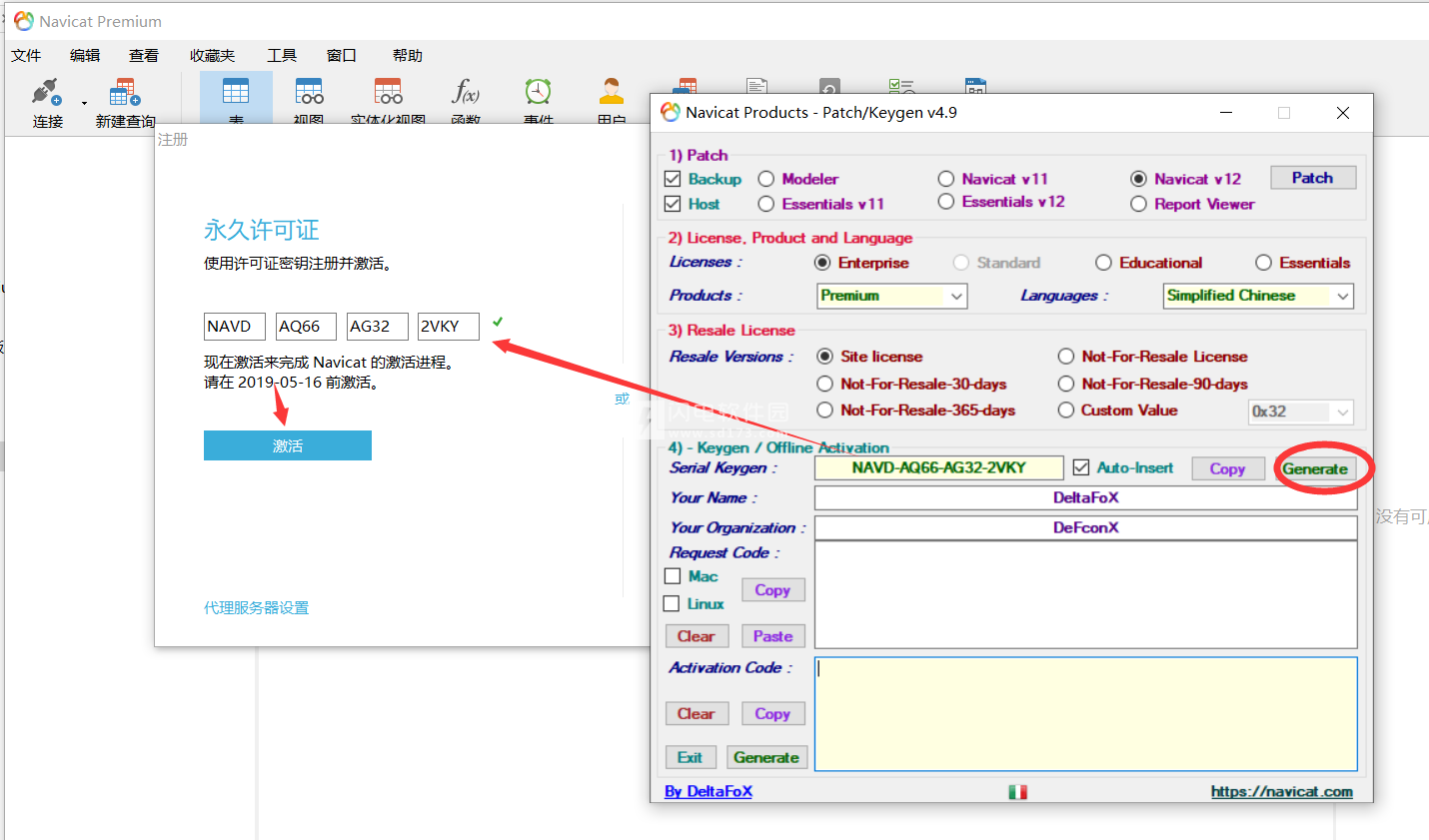The height and width of the screenshot is (840, 1429).
Task: Toggle the Auto-Insert checkbox
Action: click(1081, 467)
